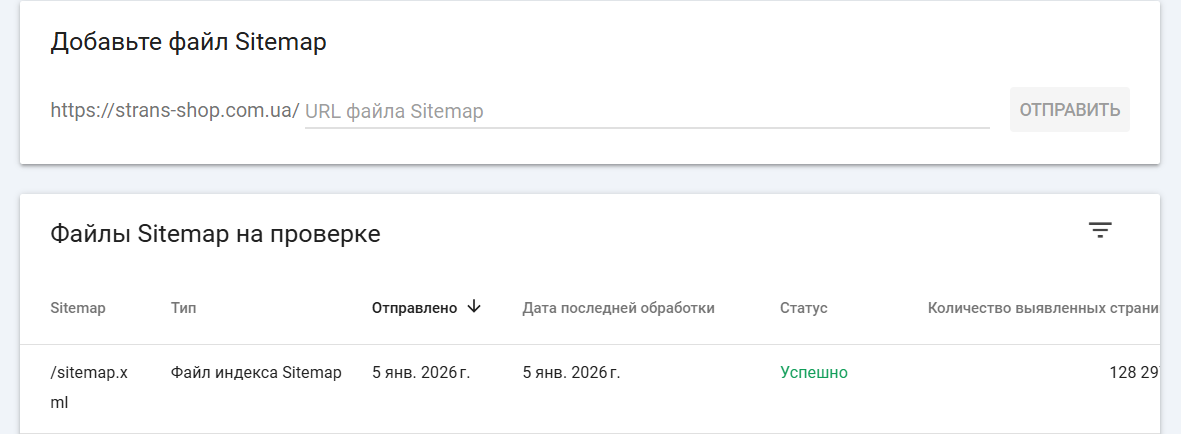Click the green Успешно status
Image resolution: width=1181 pixels, height=434 pixels.
(813, 373)
